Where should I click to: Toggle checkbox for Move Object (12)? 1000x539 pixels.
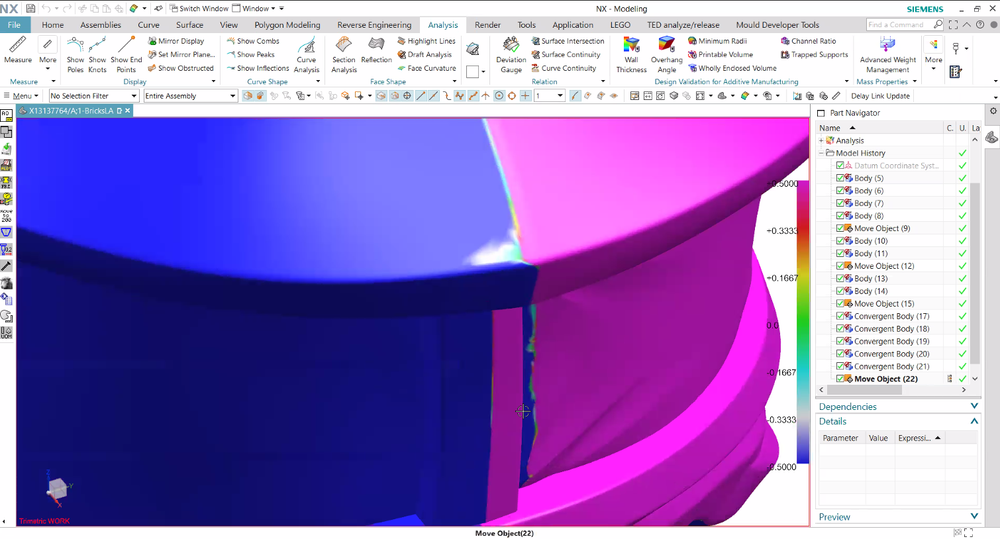point(840,266)
